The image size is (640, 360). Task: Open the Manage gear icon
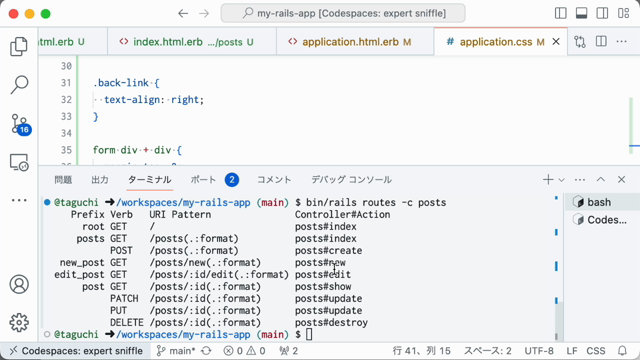(x=19, y=323)
